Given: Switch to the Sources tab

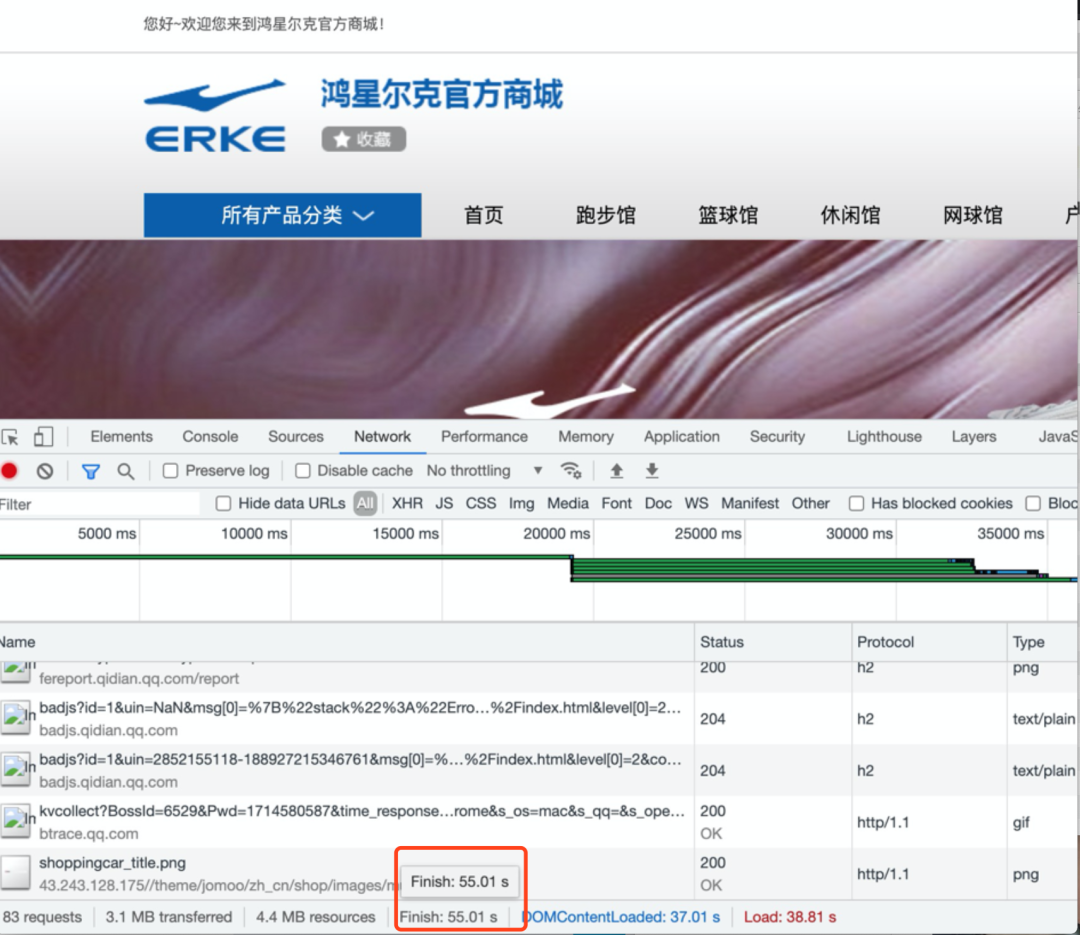Looking at the screenshot, I should coord(295,437).
